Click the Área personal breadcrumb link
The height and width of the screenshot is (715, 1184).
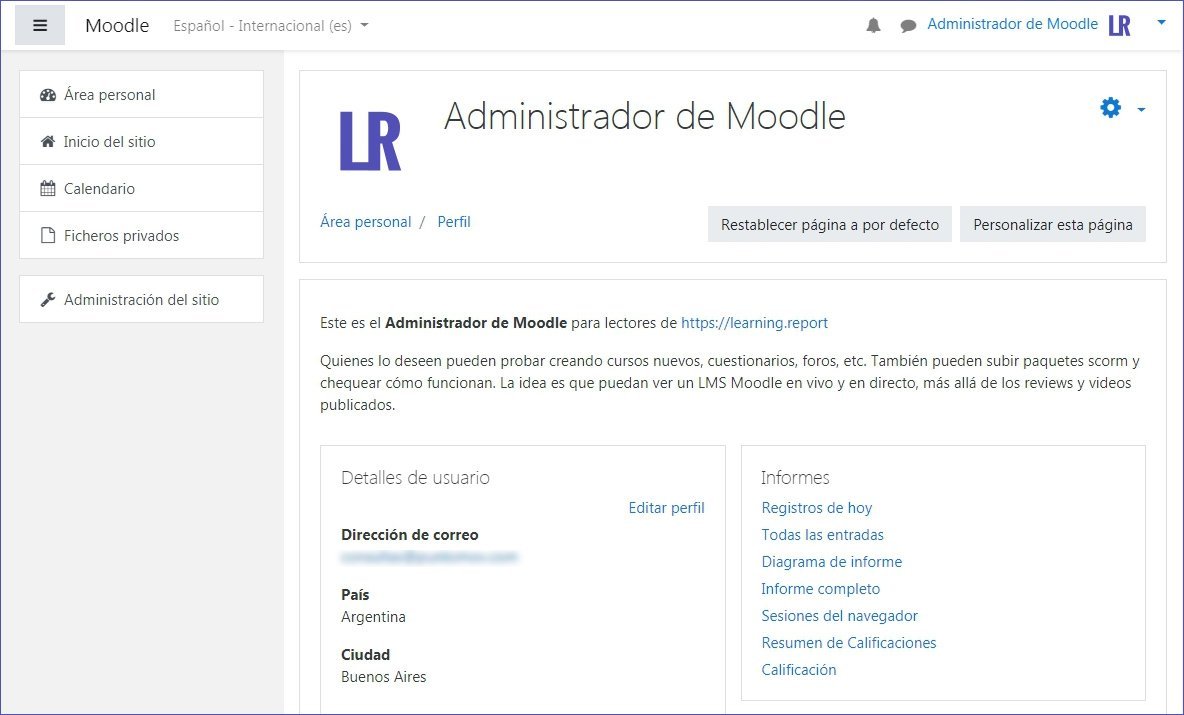coord(365,222)
